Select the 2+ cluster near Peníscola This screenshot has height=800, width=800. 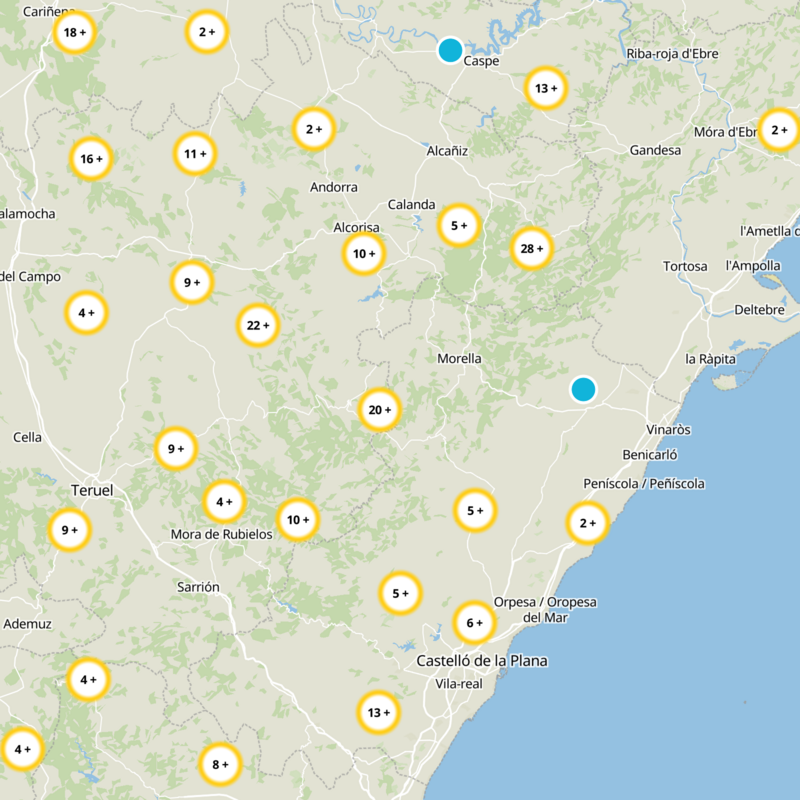[x=585, y=521]
